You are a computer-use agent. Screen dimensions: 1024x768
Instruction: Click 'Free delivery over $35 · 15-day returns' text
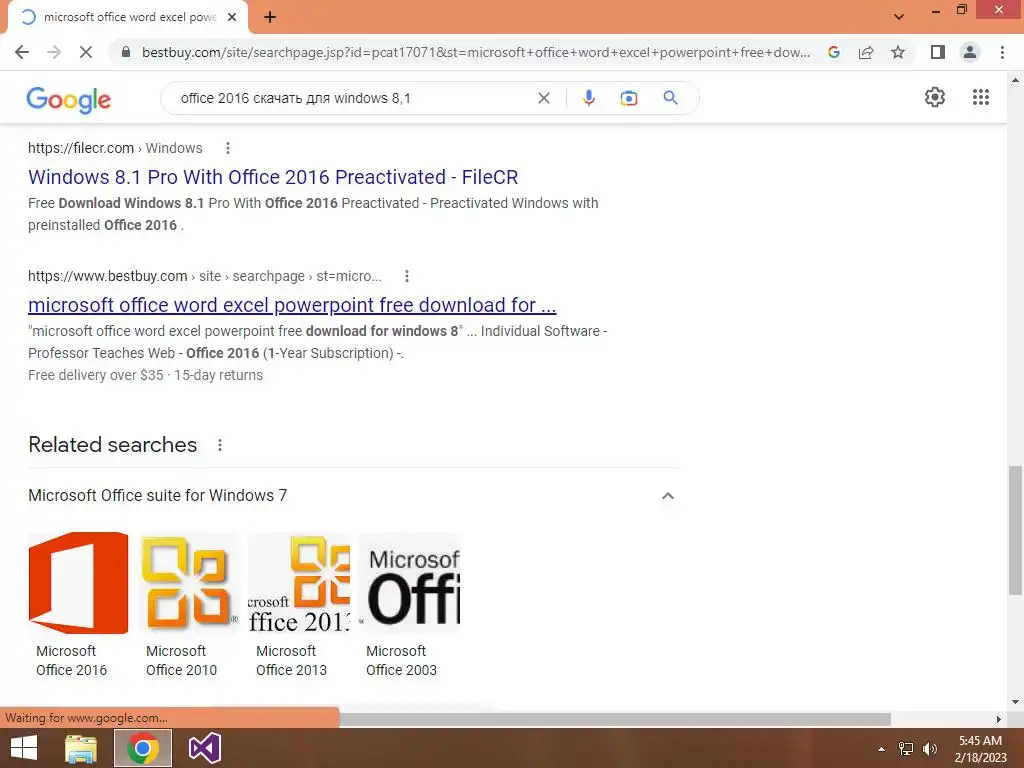146,376
